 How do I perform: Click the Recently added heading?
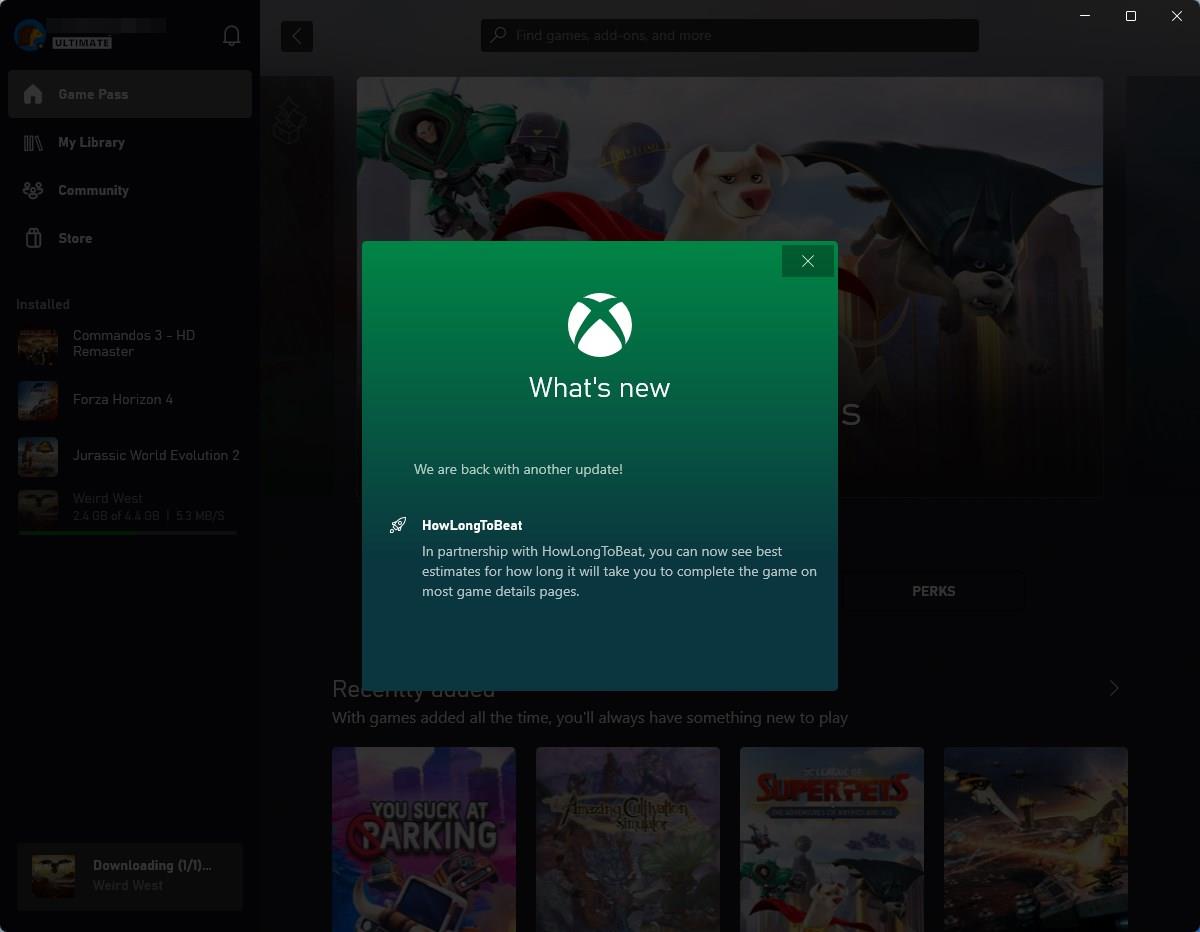coord(413,689)
